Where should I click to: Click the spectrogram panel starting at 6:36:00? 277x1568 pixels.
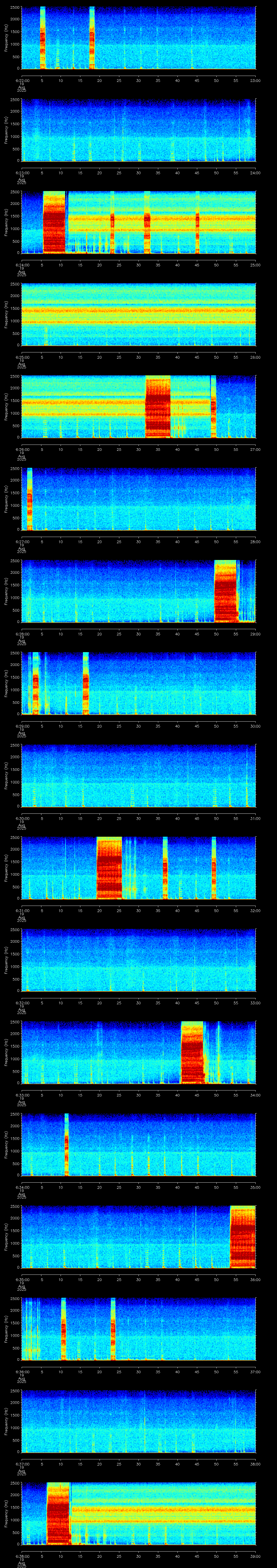[x=138, y=1329]
